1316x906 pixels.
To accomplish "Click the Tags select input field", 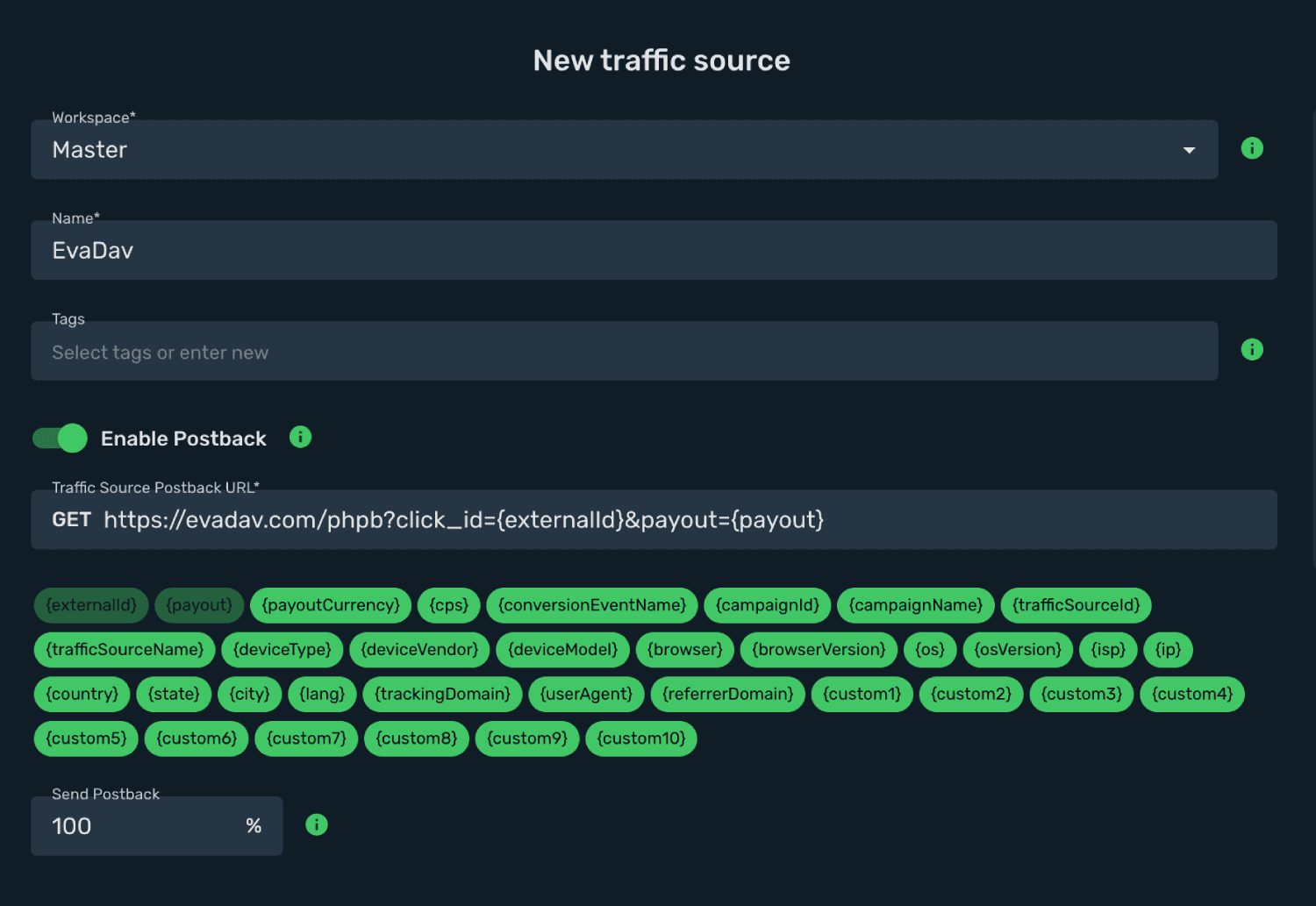I will pos(624,351).
